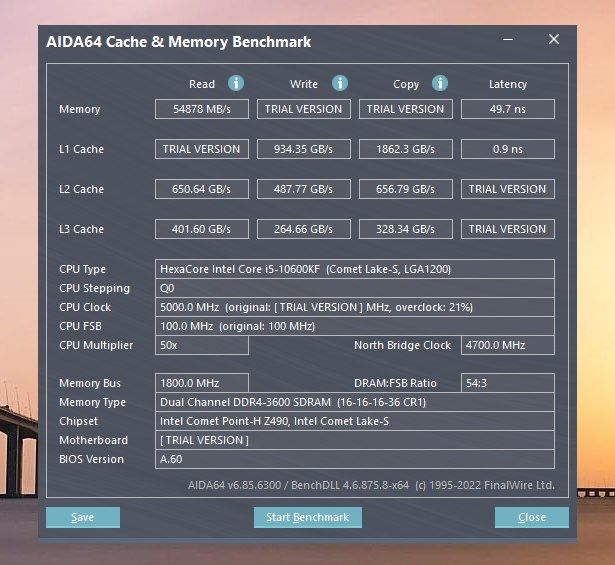Click the Chipset label
Screen dimensions: 615x565
(78, 421)
